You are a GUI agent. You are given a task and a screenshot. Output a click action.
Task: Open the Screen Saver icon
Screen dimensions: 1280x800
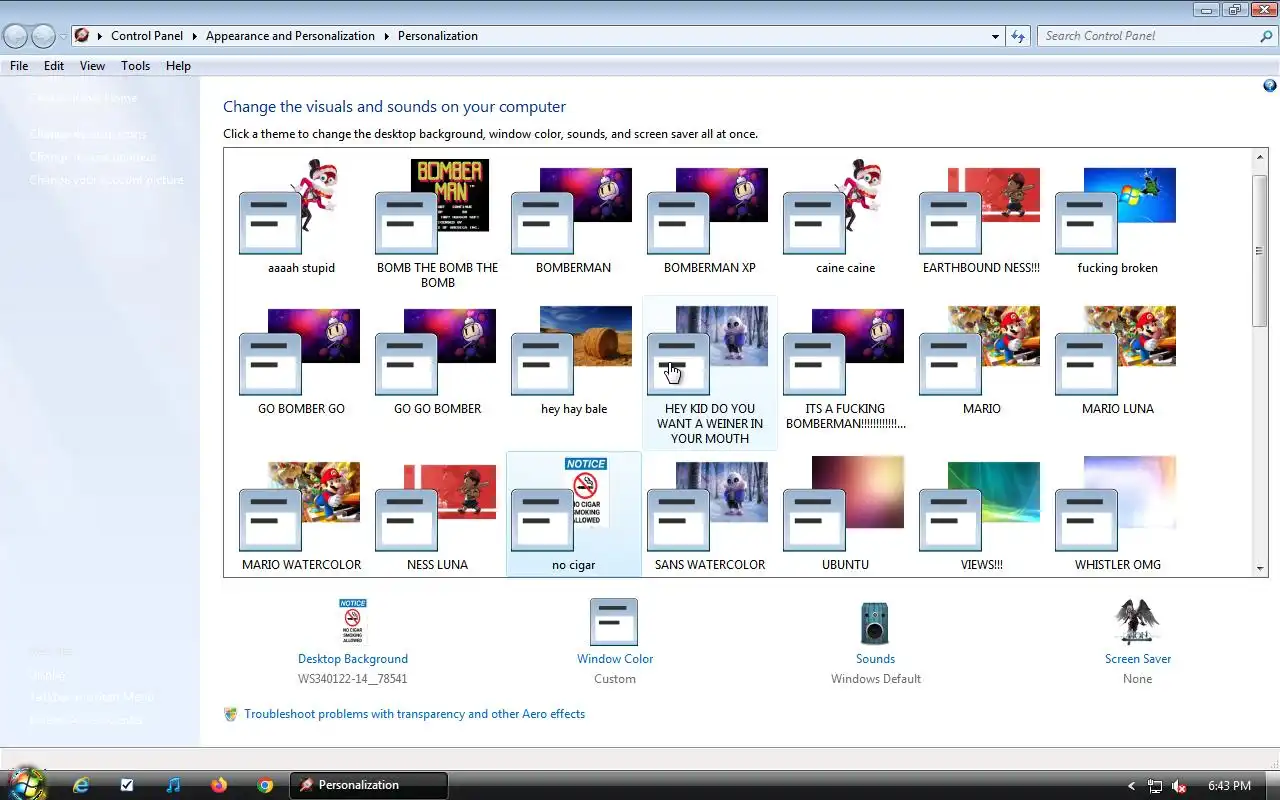tap(1138, 623)
